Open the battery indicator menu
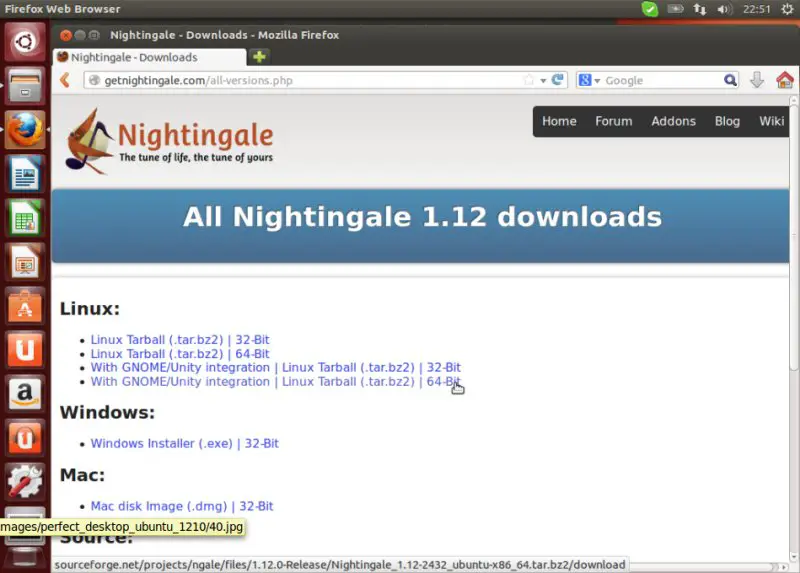Screen dimensions: 800x573 click(x=676, y=9)
